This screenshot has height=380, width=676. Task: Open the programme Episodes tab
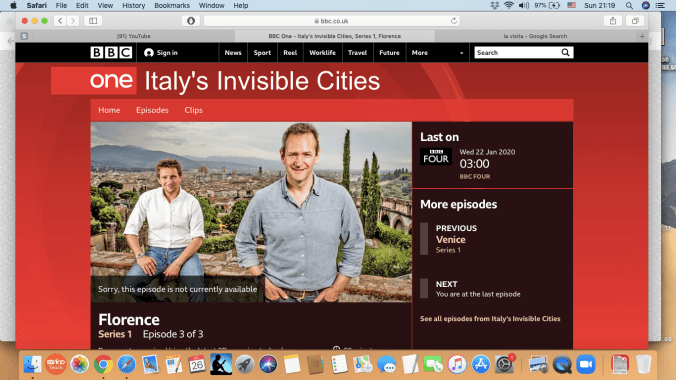[152, 110]
